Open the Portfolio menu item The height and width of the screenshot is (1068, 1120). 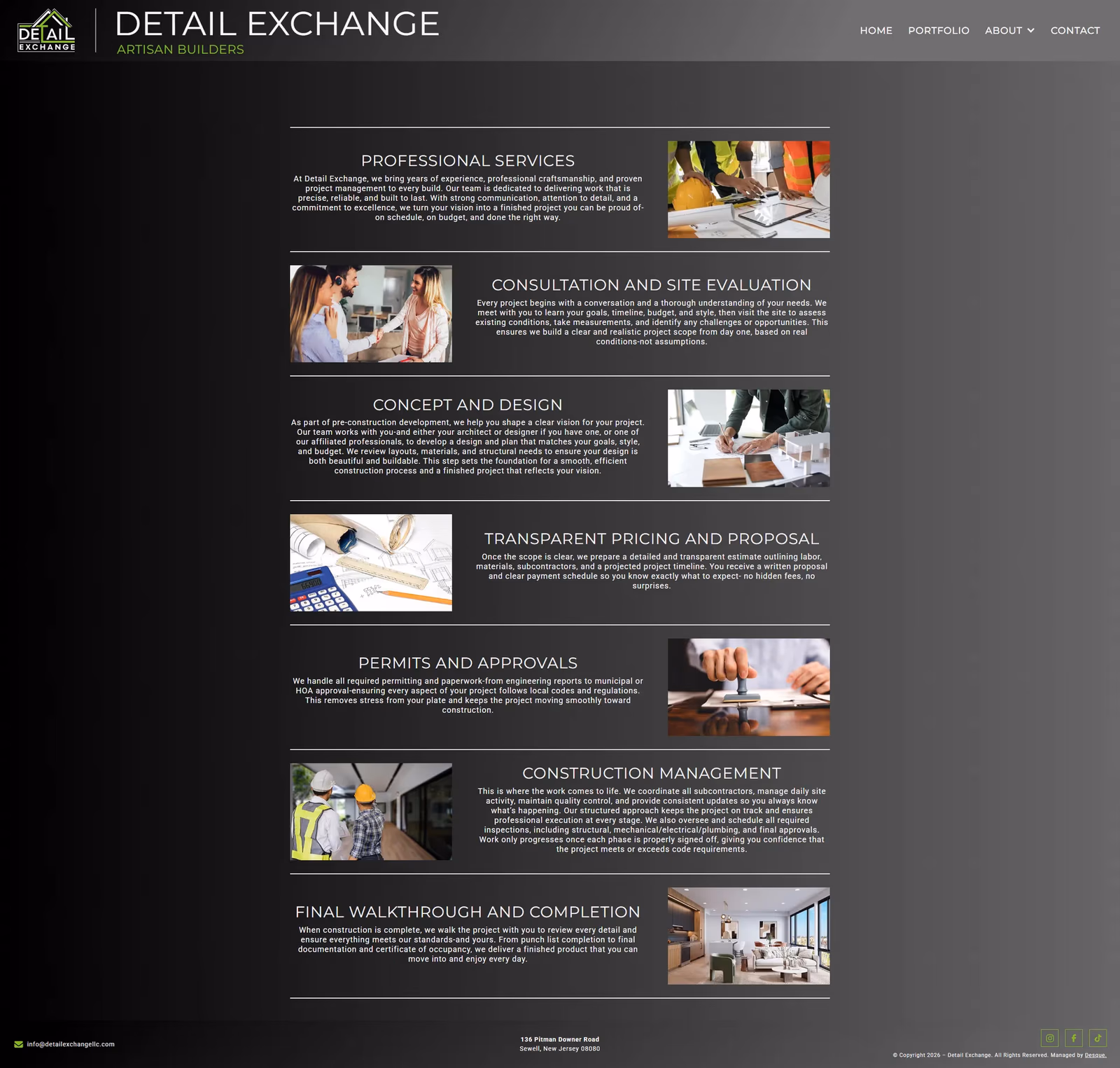pos(939,30)
